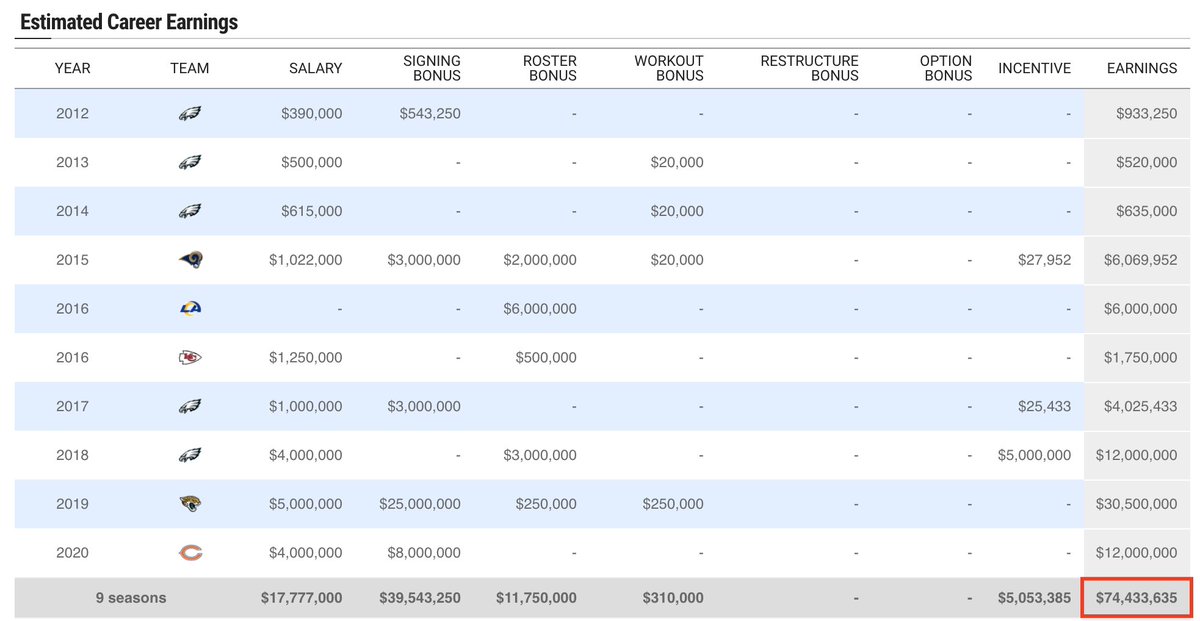1200x621 pixels.
Task: Click the $4,025,433 earnings value
Action: (x=1141, y=407)
